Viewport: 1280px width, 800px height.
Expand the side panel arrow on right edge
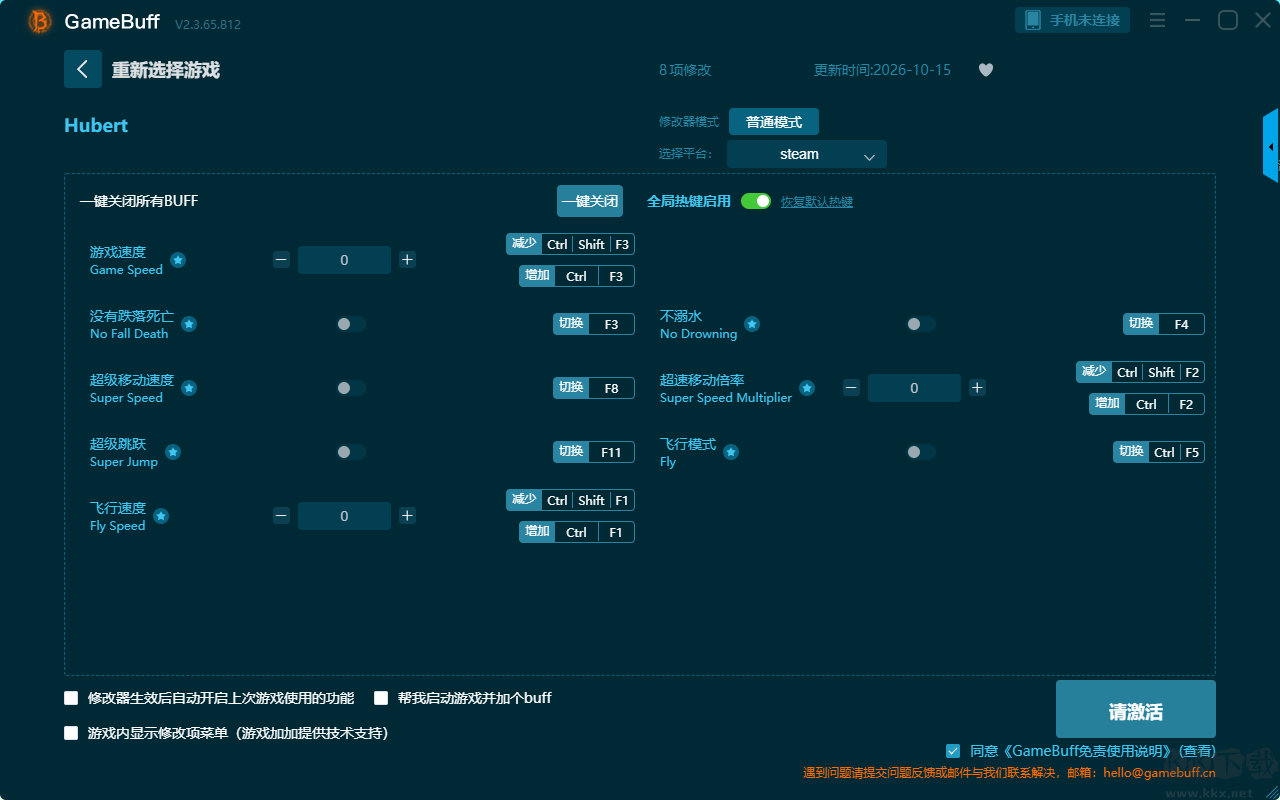1271,146
